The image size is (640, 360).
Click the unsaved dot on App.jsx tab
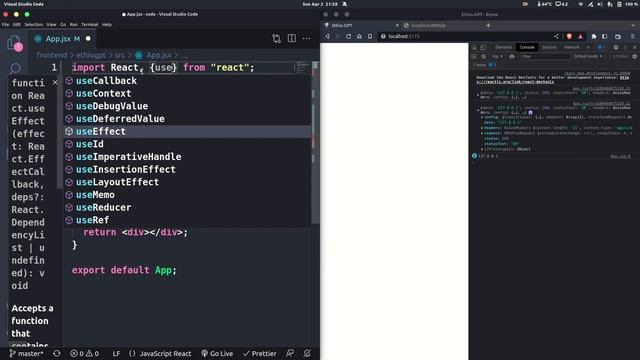(x=88, y=39)
